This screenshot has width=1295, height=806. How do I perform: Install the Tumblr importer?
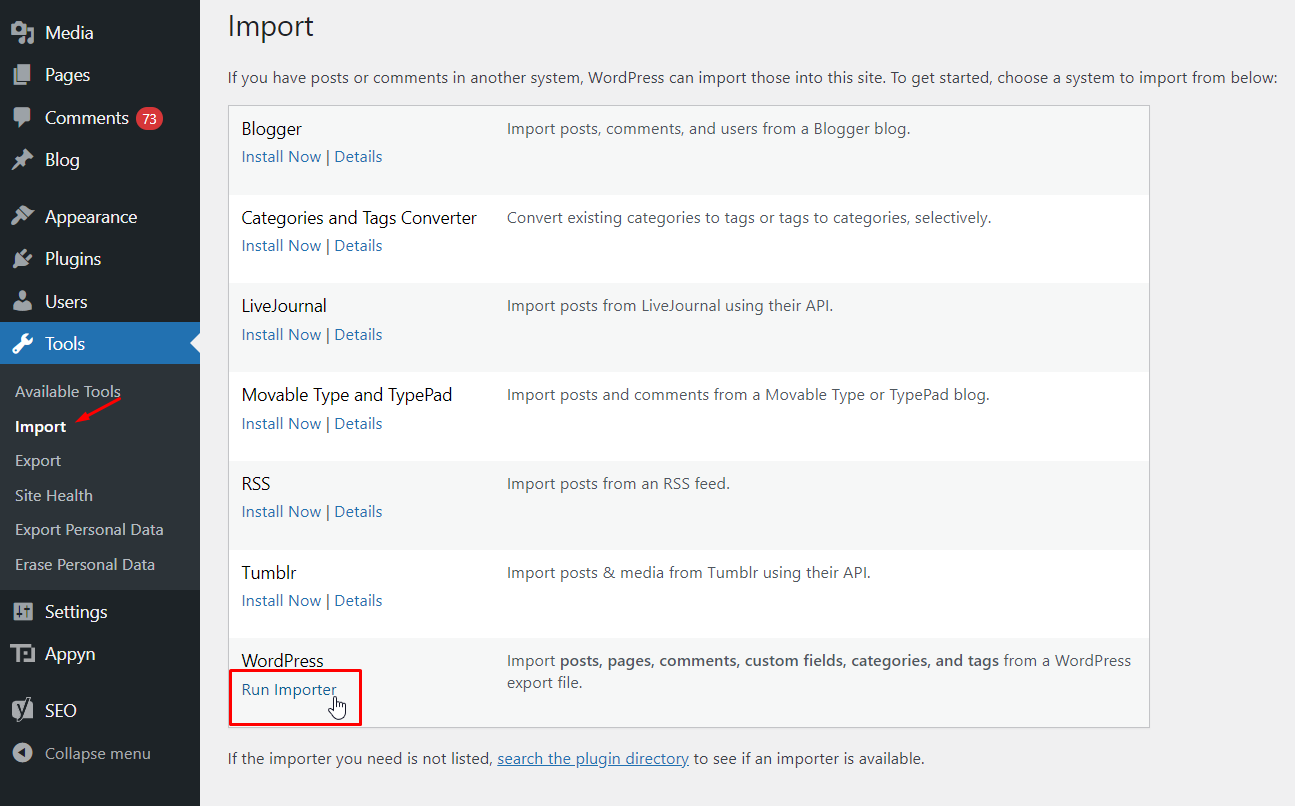pos(282,601)
